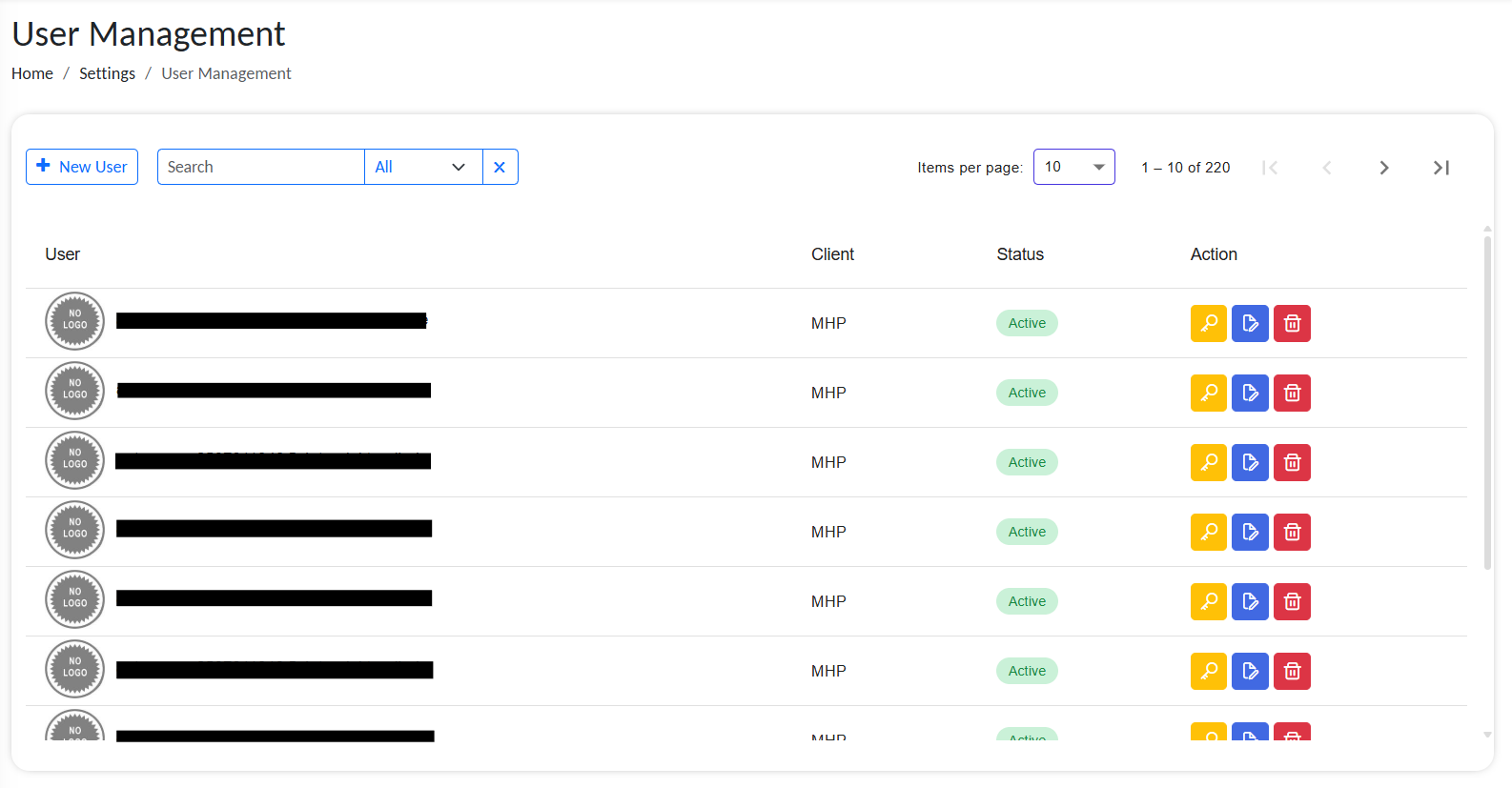Click the No Logo avatar in first row
Image resolution: width=1512 pixels, height=788 pixels.
point(74,321)
